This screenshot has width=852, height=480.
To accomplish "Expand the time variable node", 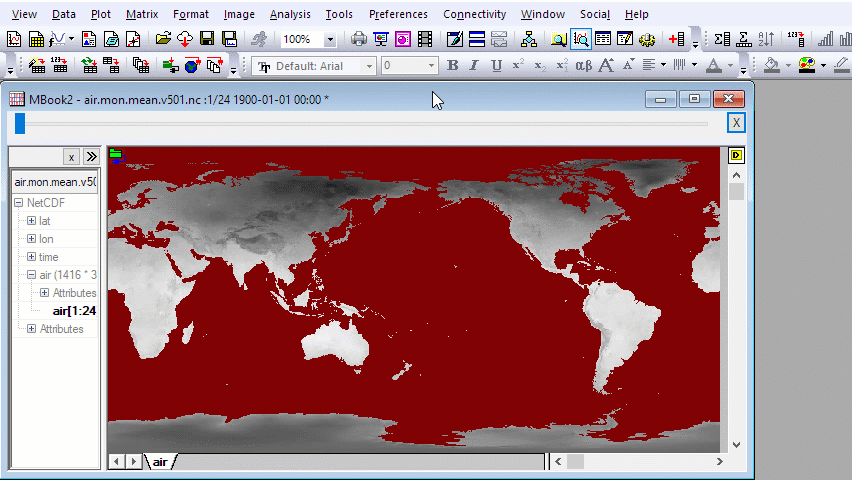I will tap(32, 257).
